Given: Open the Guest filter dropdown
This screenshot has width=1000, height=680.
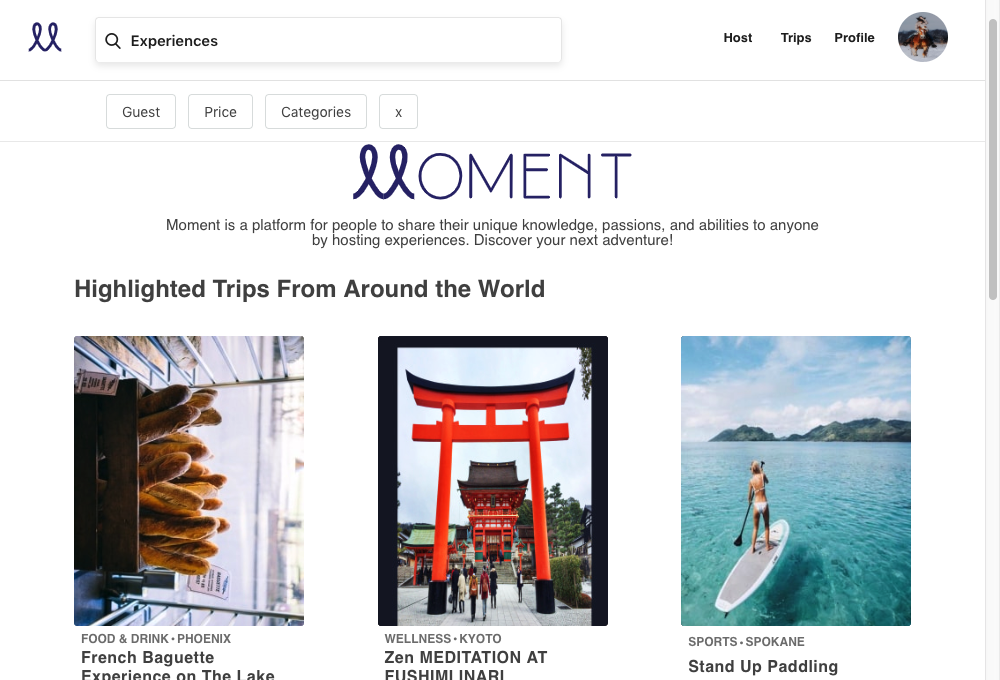Looking at the screenshot, I should coord(141,112).
